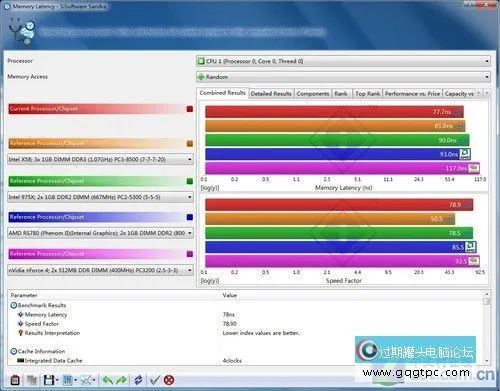Click the green icon in Memory Access combo
This screenshot has width=500, height=391.
(201, 77)
